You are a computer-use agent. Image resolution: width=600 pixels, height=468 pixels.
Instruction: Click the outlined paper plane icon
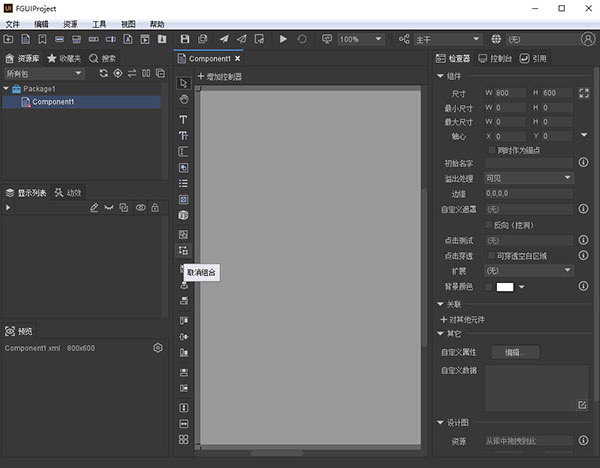click(x=241, y=39)
